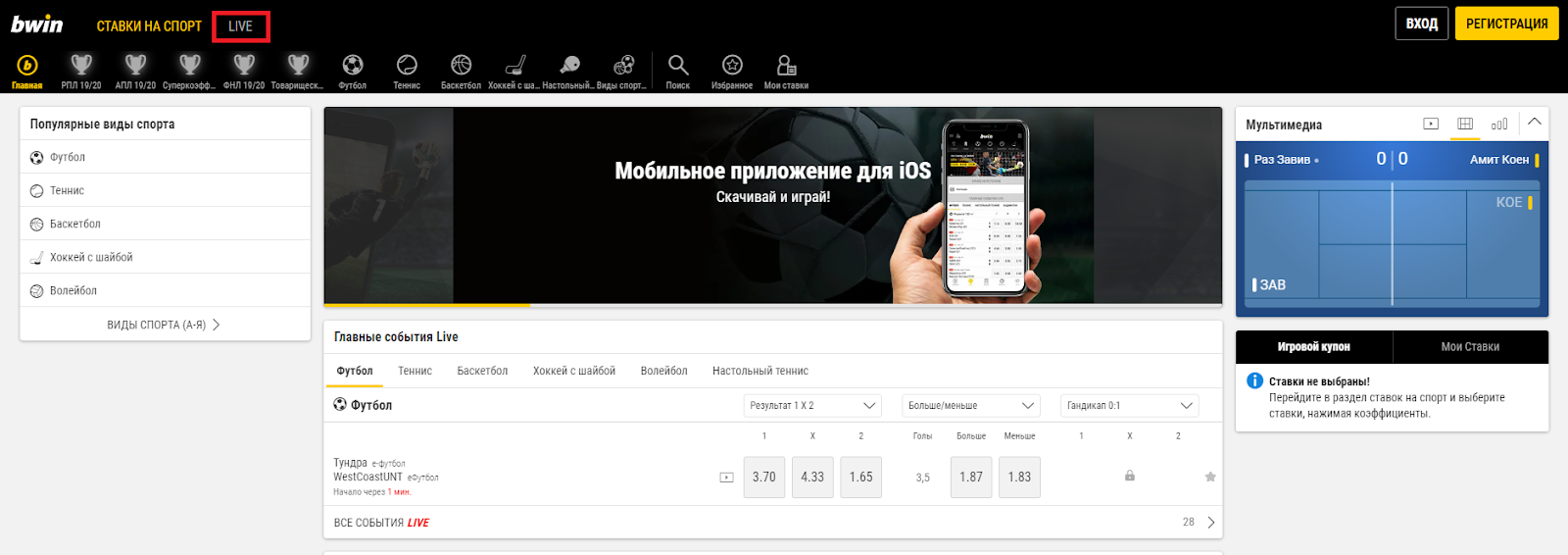Open the Результат 1 X 2 dropdown
The image size is (1568, 555).
point(812,406)
